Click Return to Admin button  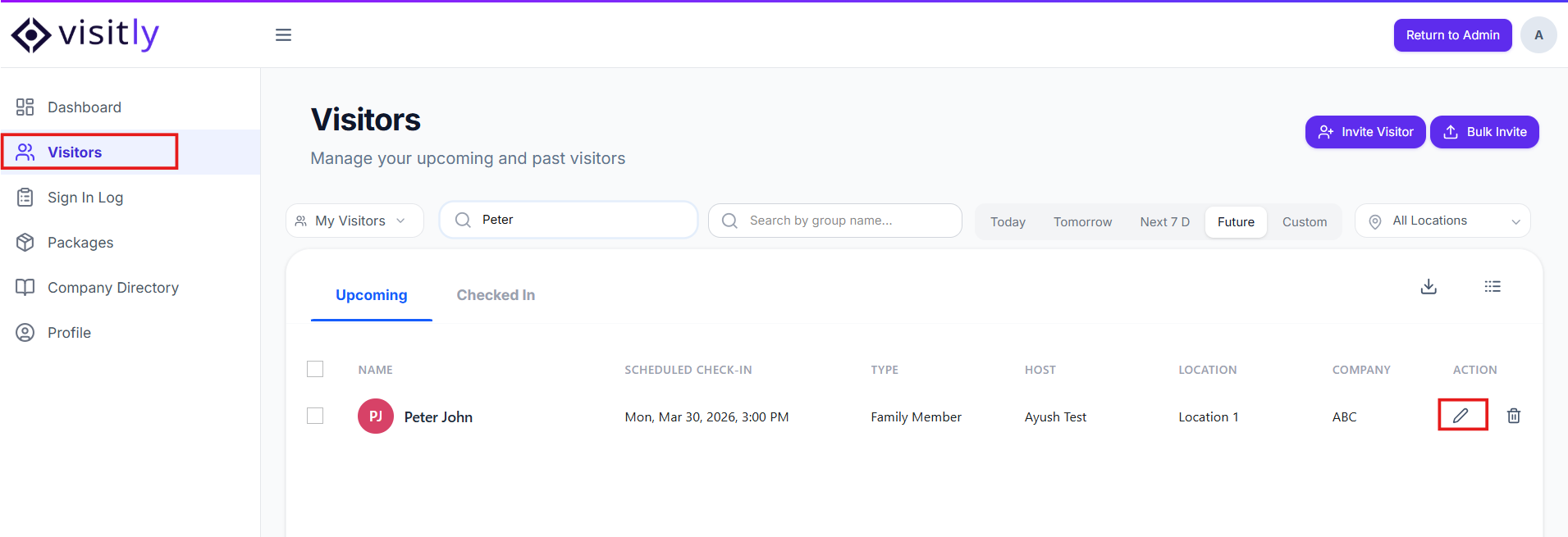1452,35
